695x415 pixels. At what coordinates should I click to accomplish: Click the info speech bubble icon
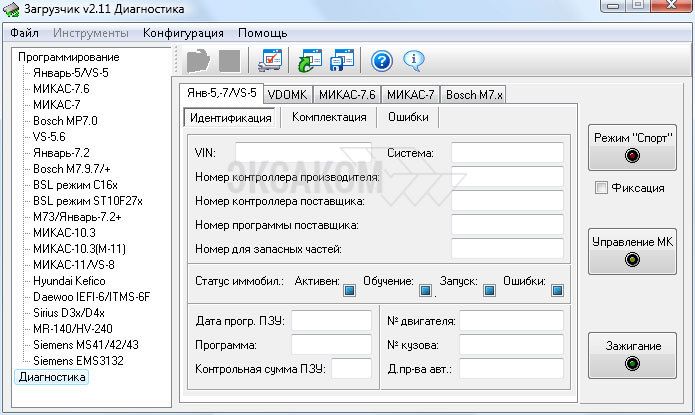click(x=414, y=60)
